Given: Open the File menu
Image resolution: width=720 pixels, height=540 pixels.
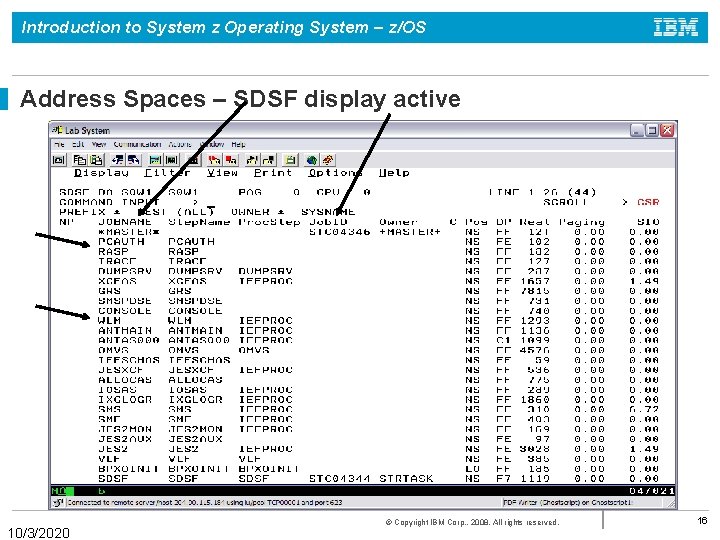Looking at the screenshot, I should pos(59,144).
